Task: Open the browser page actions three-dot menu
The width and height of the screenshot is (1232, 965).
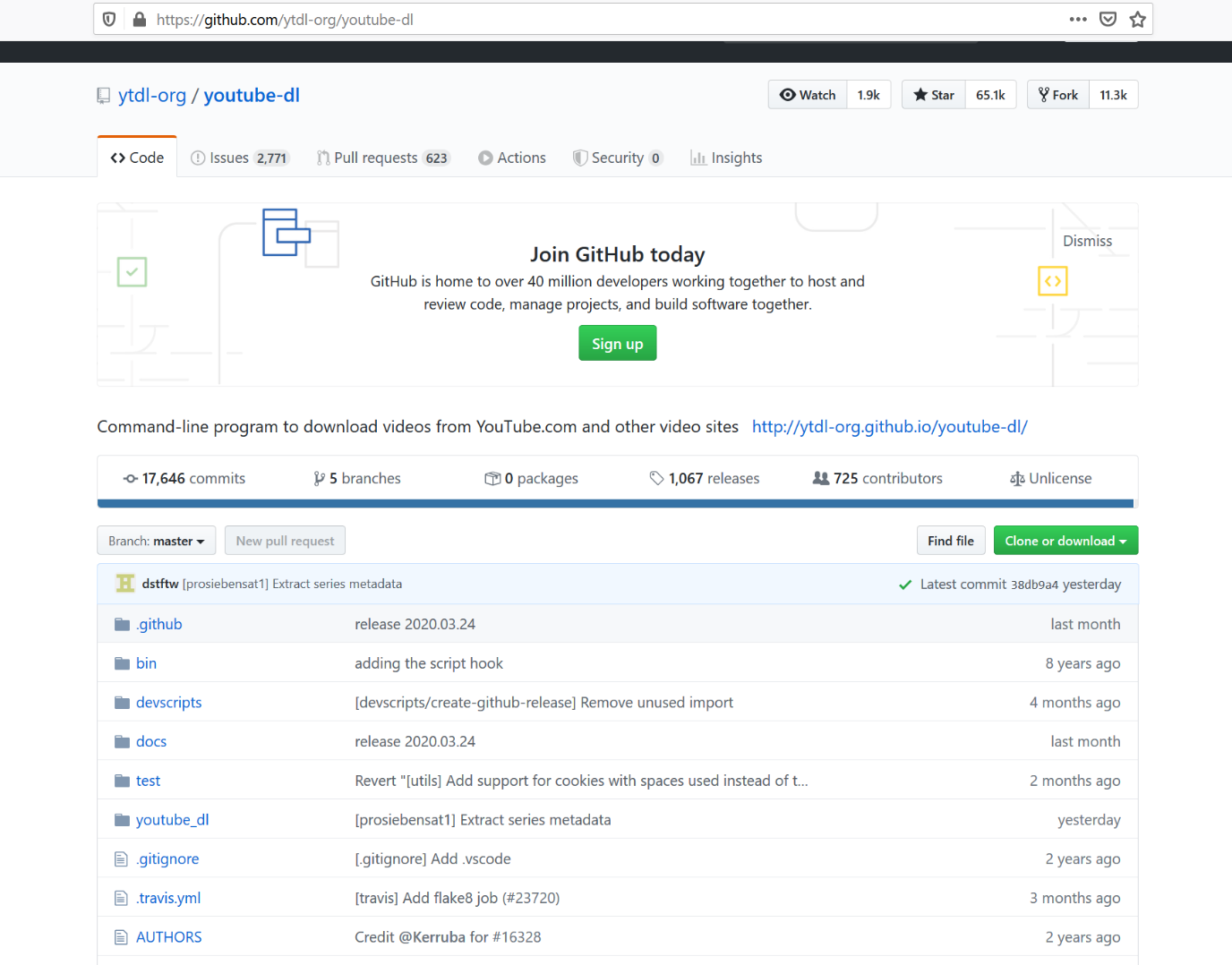Action: point(1078,20)
